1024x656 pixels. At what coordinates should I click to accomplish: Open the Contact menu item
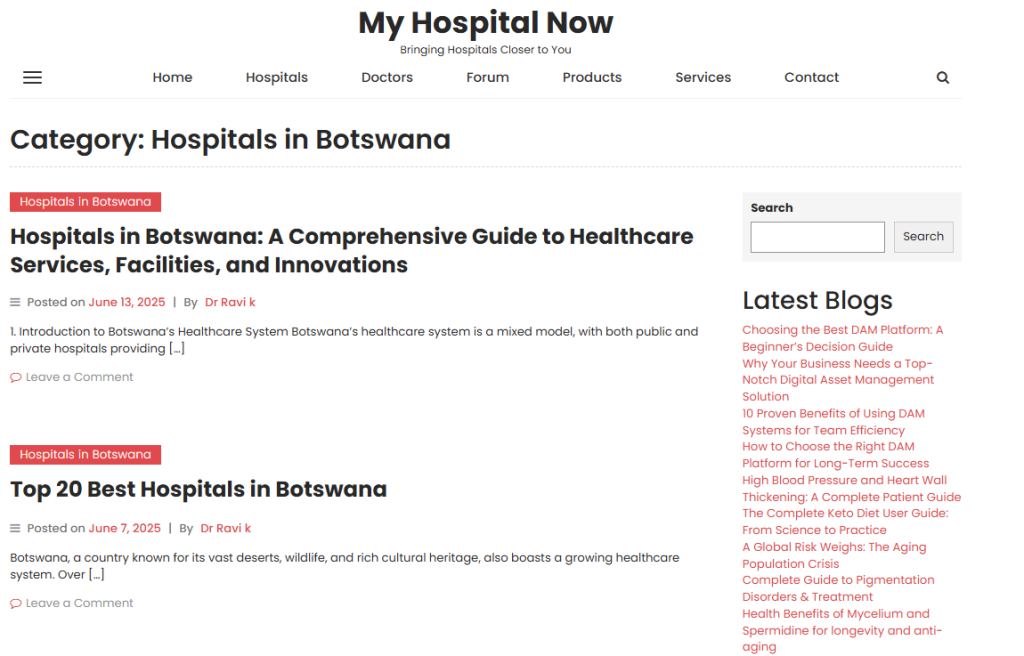(x=812, y=78)
